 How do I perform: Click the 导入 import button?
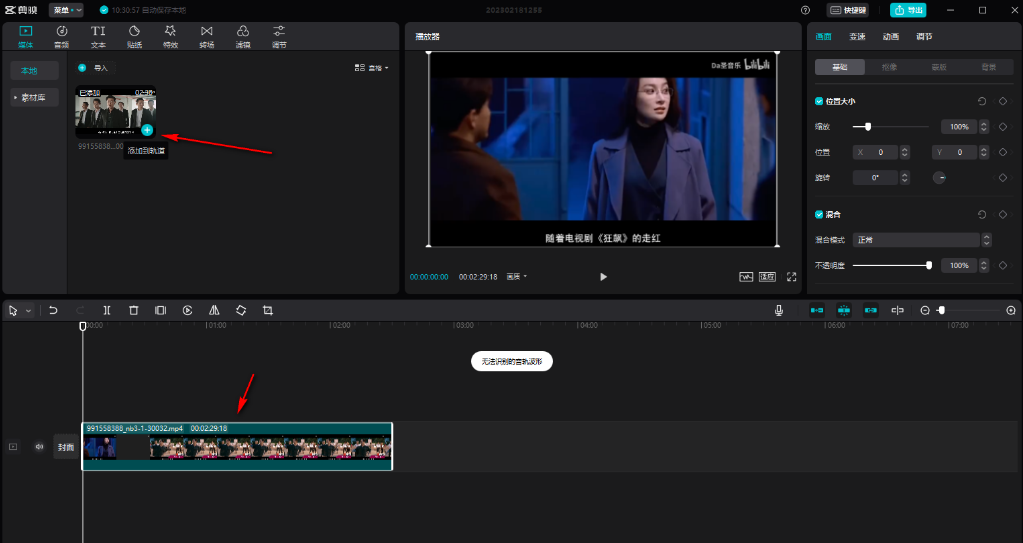point(94,68)
